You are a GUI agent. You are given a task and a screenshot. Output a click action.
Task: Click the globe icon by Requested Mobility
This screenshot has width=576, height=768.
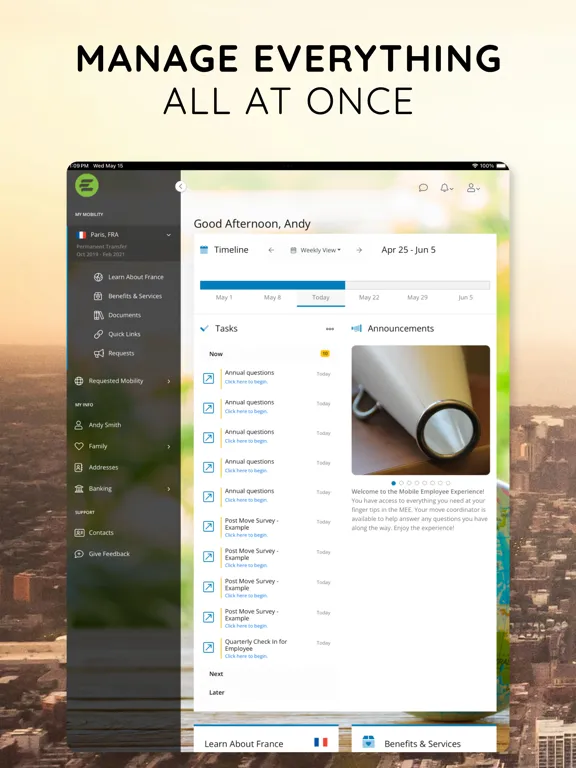pos(79,381)
